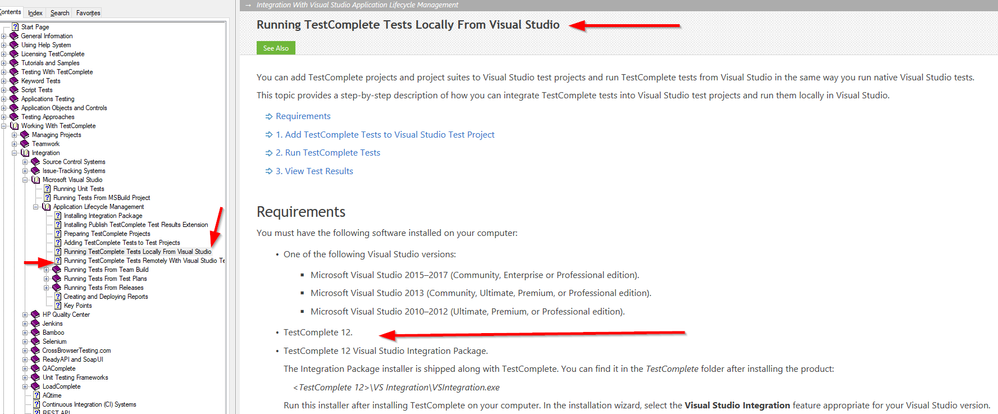
Task: Follow the Run TestComplete Tests link
Action: tap(328, 152)
